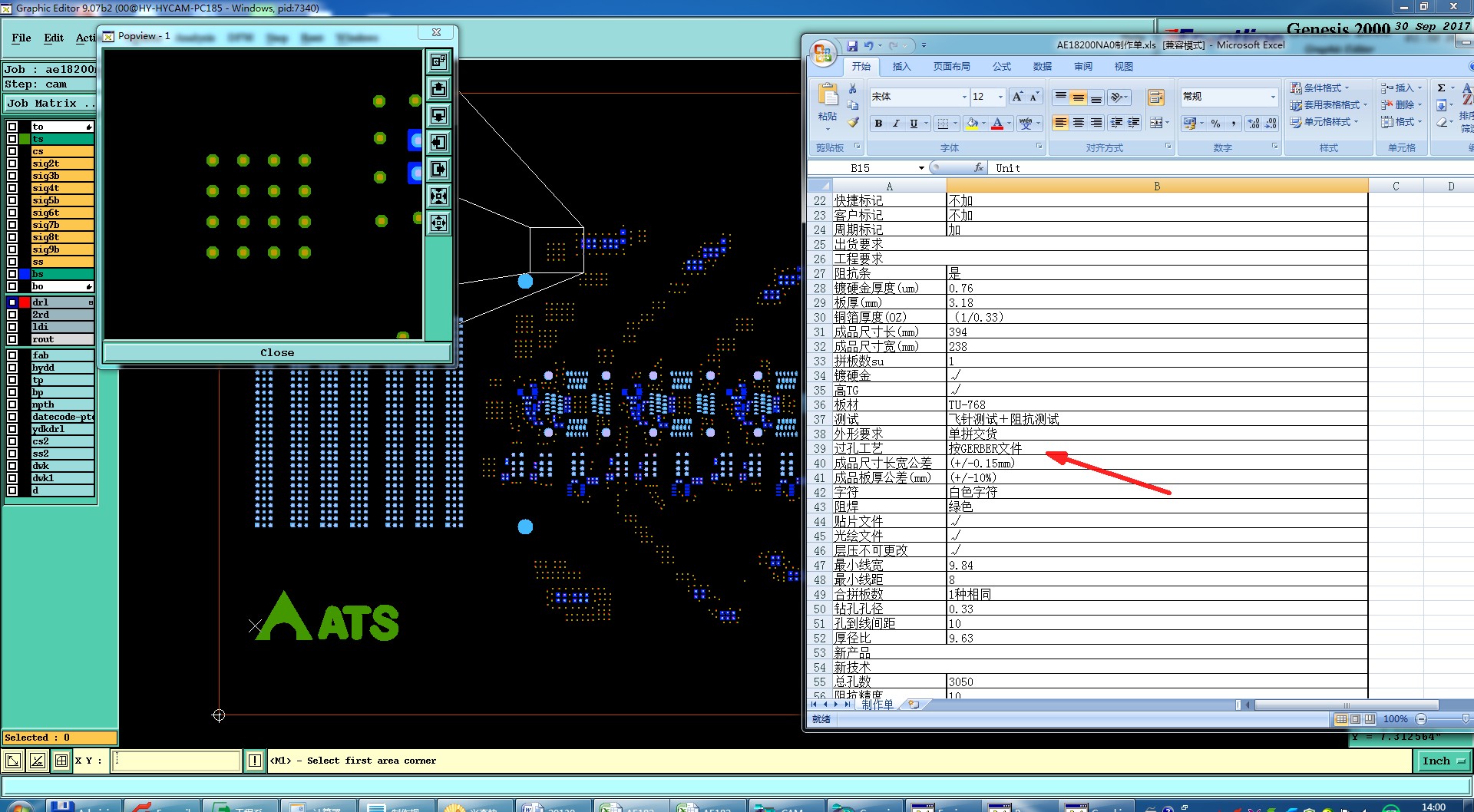This screenshot has width=1474, height=812.
Task: Open the fill color dropdown arrow
Action: point(983,123)
